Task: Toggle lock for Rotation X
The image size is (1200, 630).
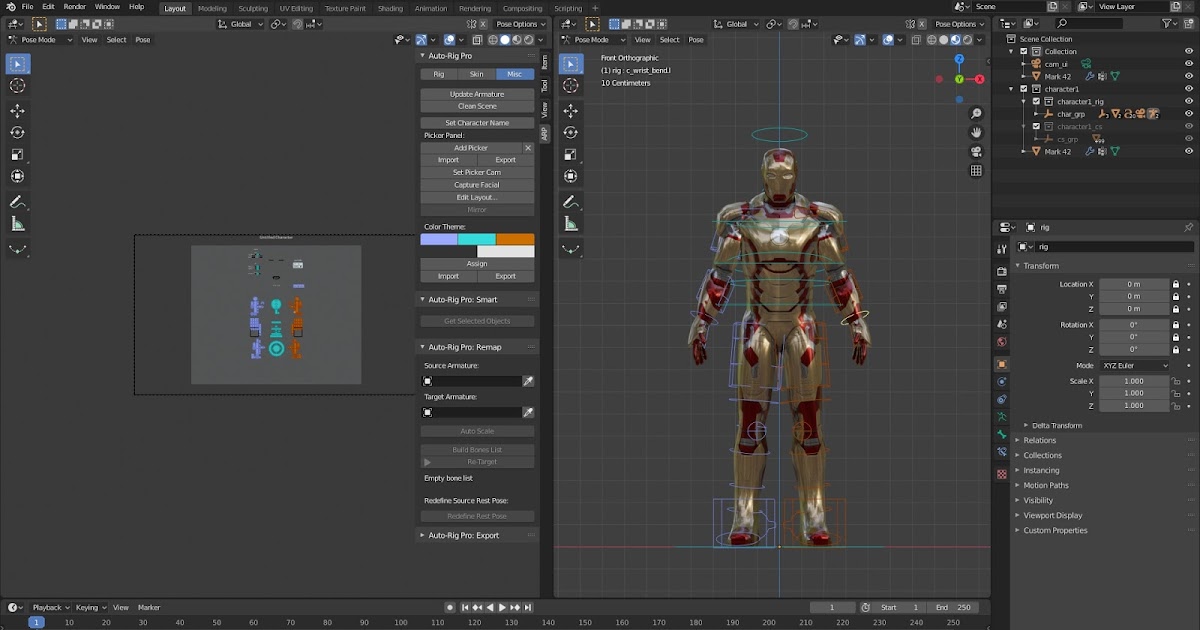Action: pyautogui.click(x=1176, y=325)
